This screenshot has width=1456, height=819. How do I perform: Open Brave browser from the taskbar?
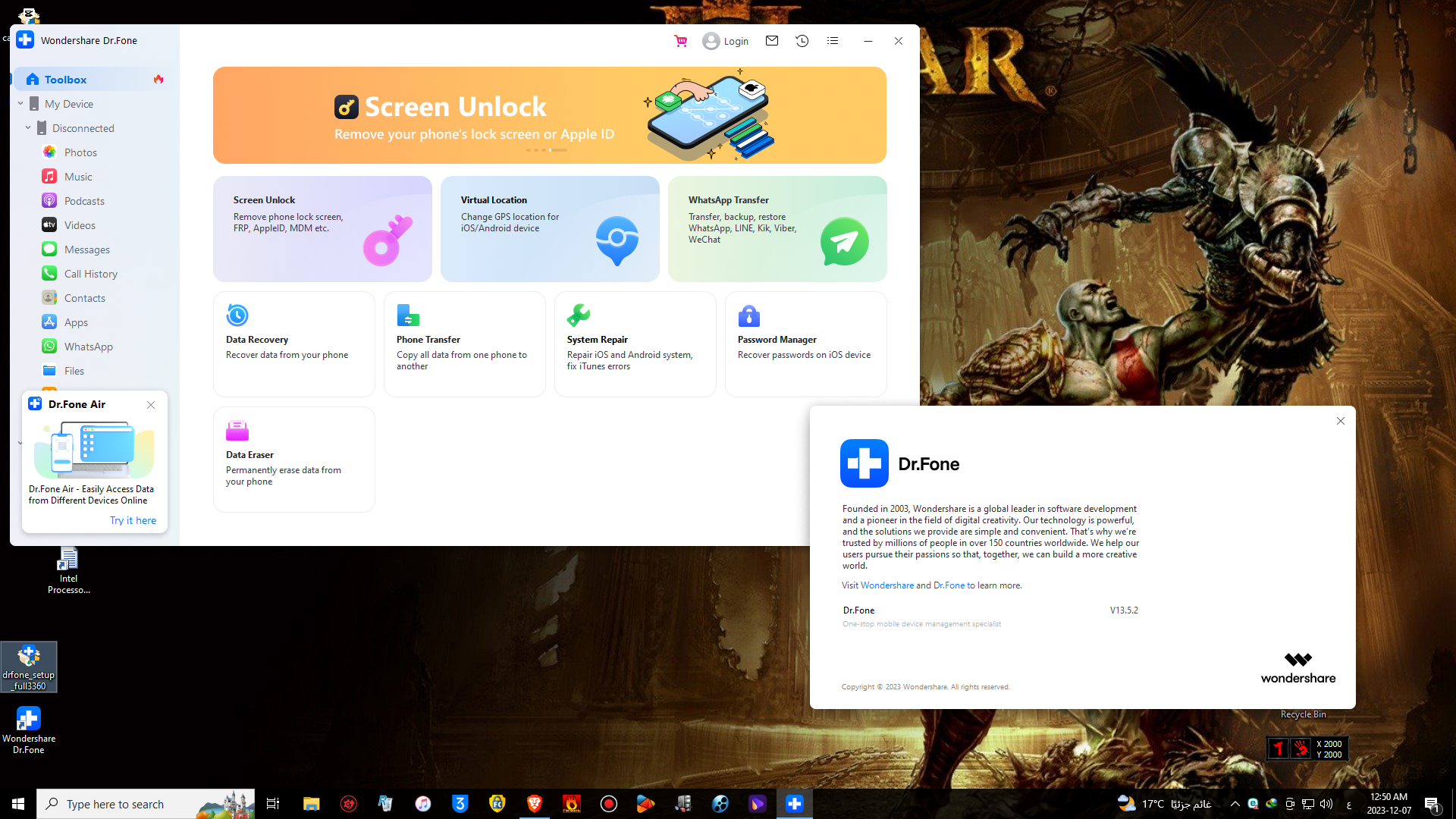click(x=535, y=804)
